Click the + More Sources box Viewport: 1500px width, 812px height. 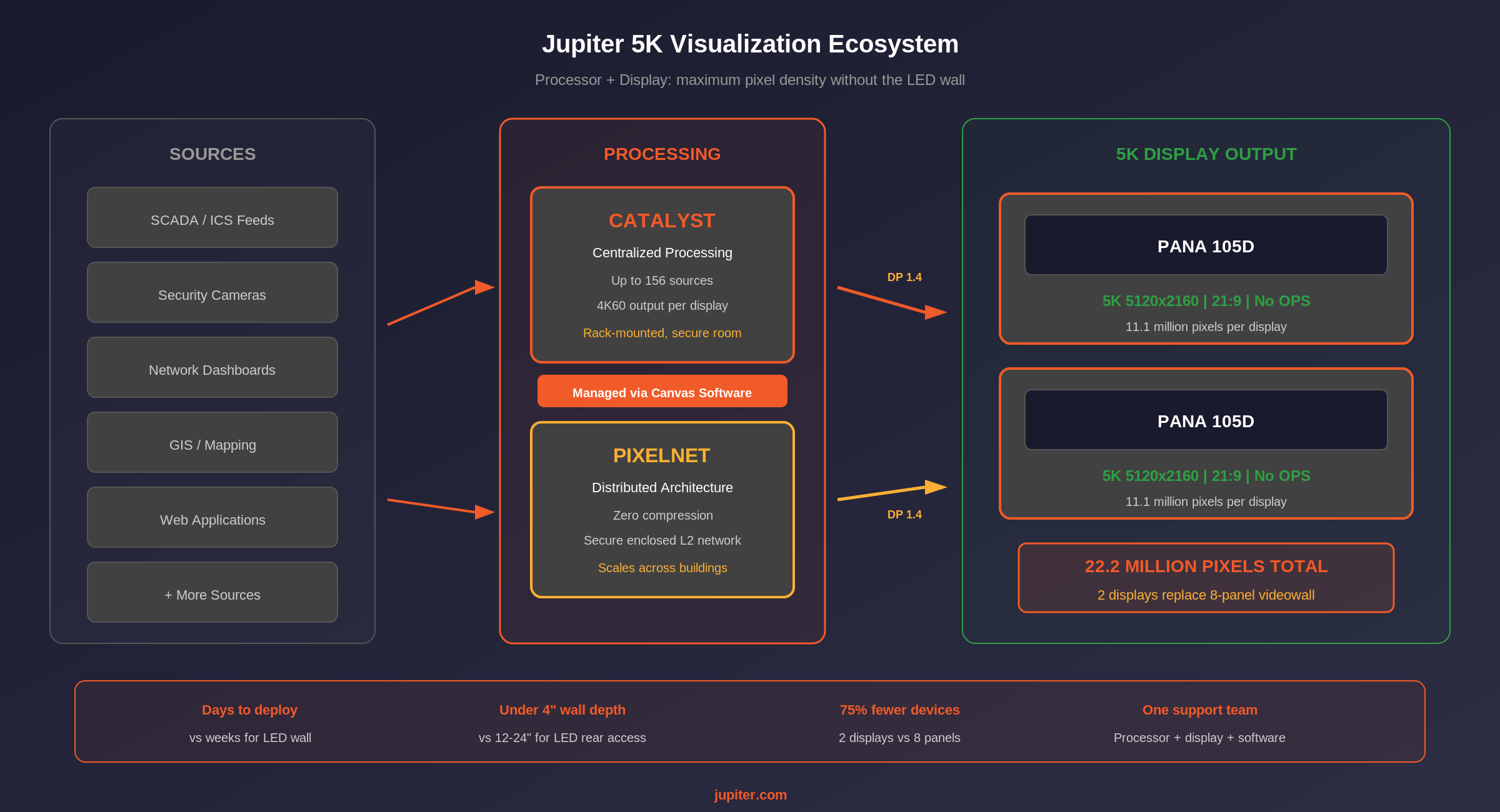(212, 592)
